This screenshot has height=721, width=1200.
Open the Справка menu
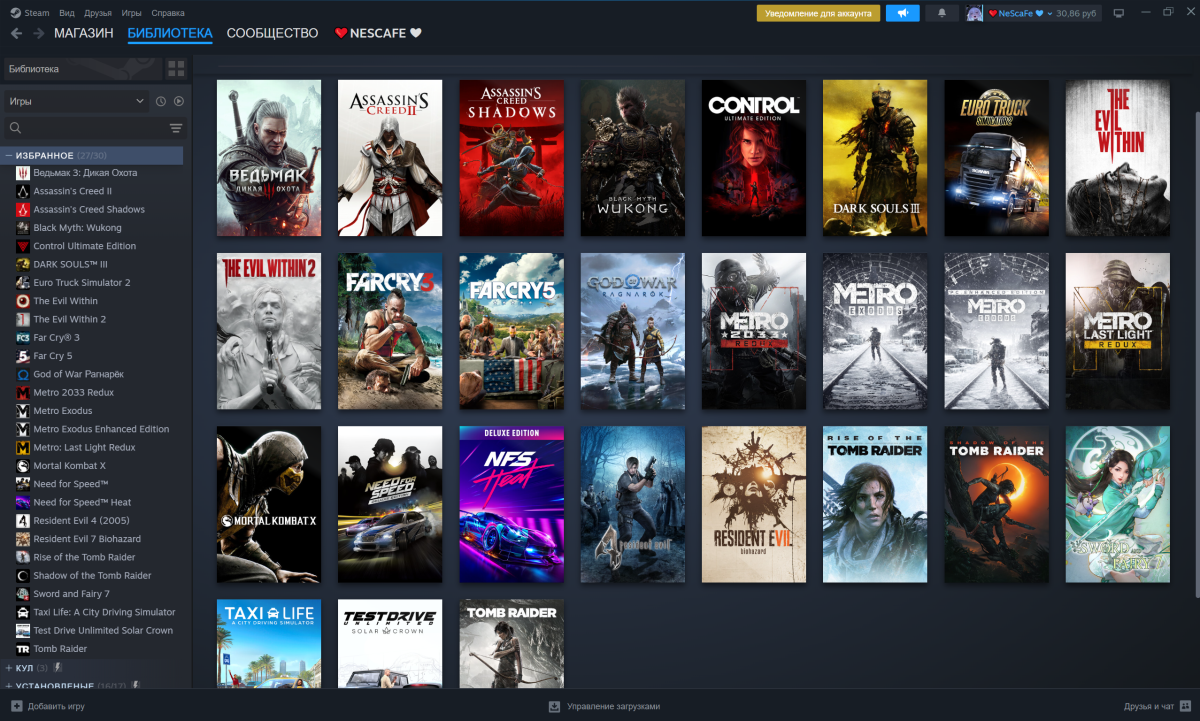click(x=168, y=13)
